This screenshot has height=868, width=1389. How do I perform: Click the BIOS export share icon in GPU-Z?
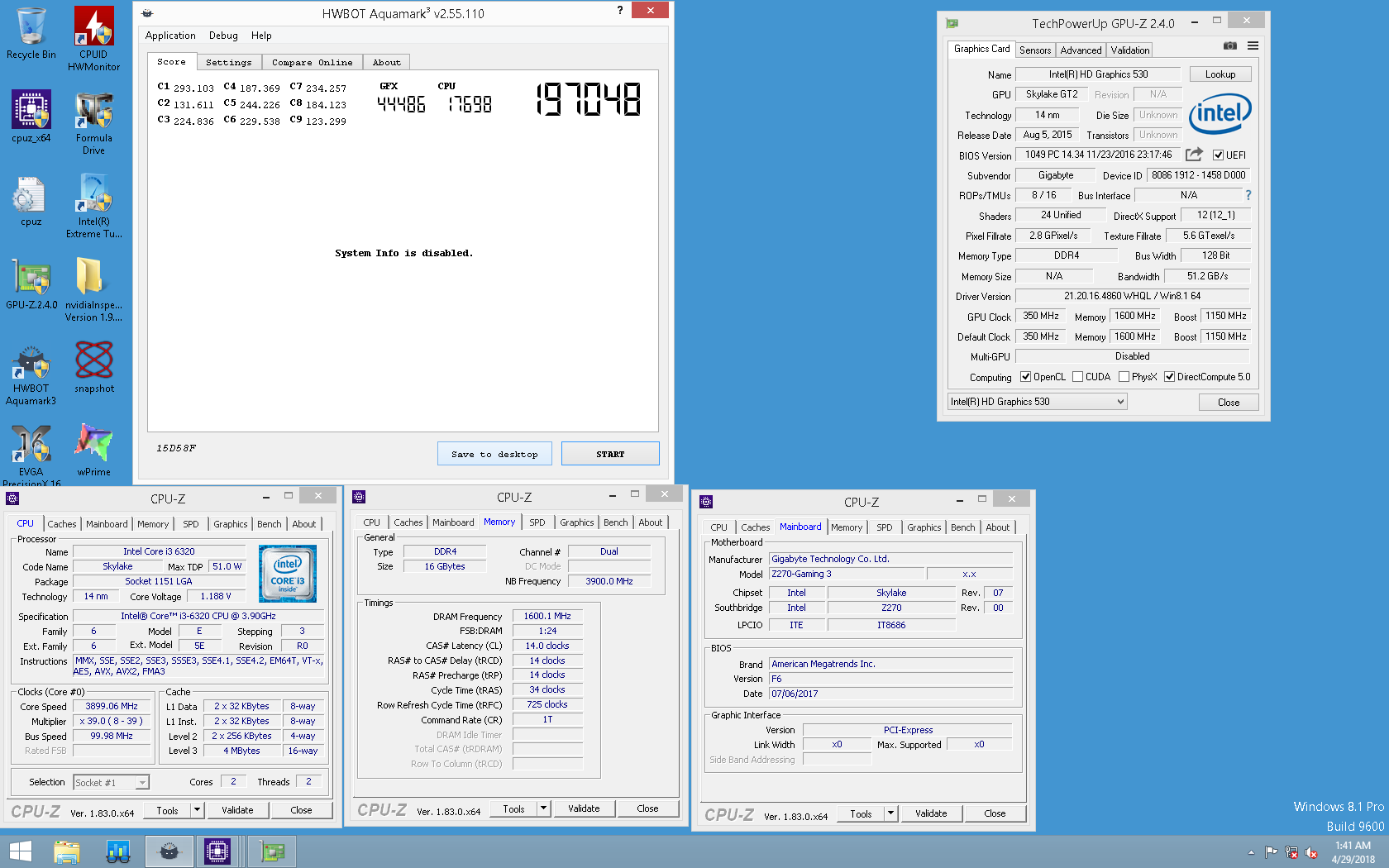tap(1194, 155)
